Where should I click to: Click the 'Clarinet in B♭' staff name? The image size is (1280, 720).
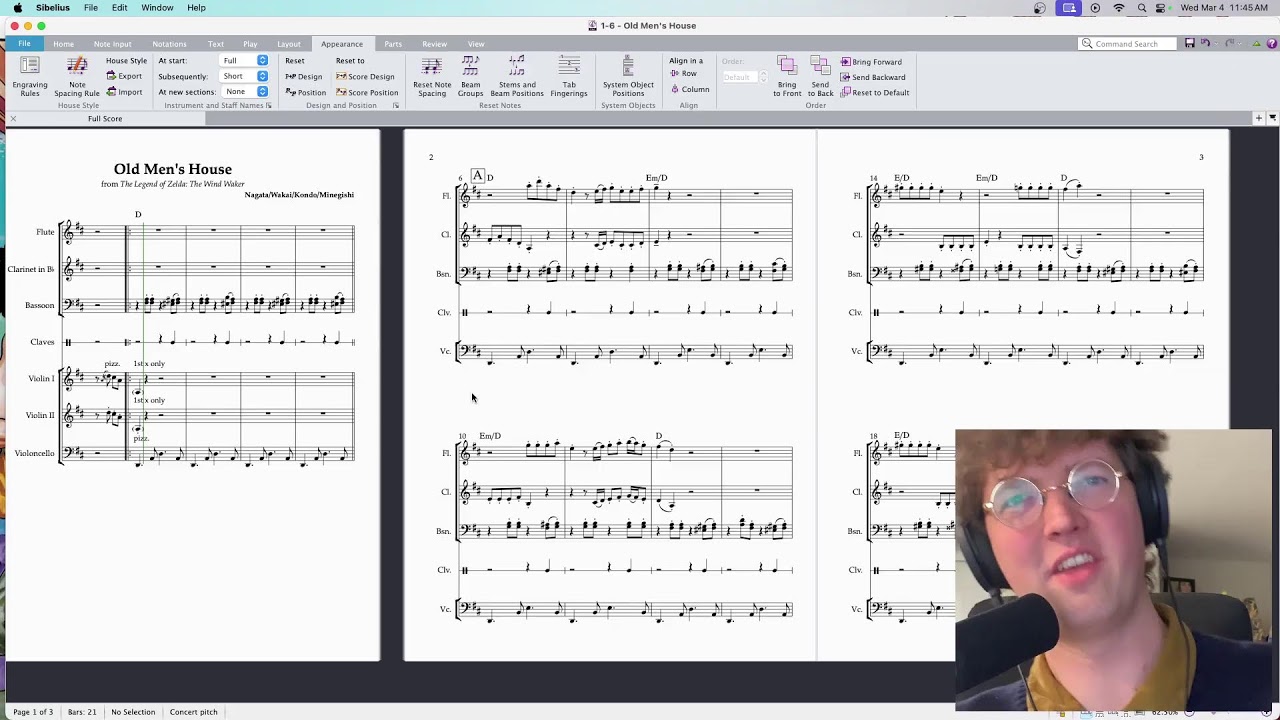point(31,269)
